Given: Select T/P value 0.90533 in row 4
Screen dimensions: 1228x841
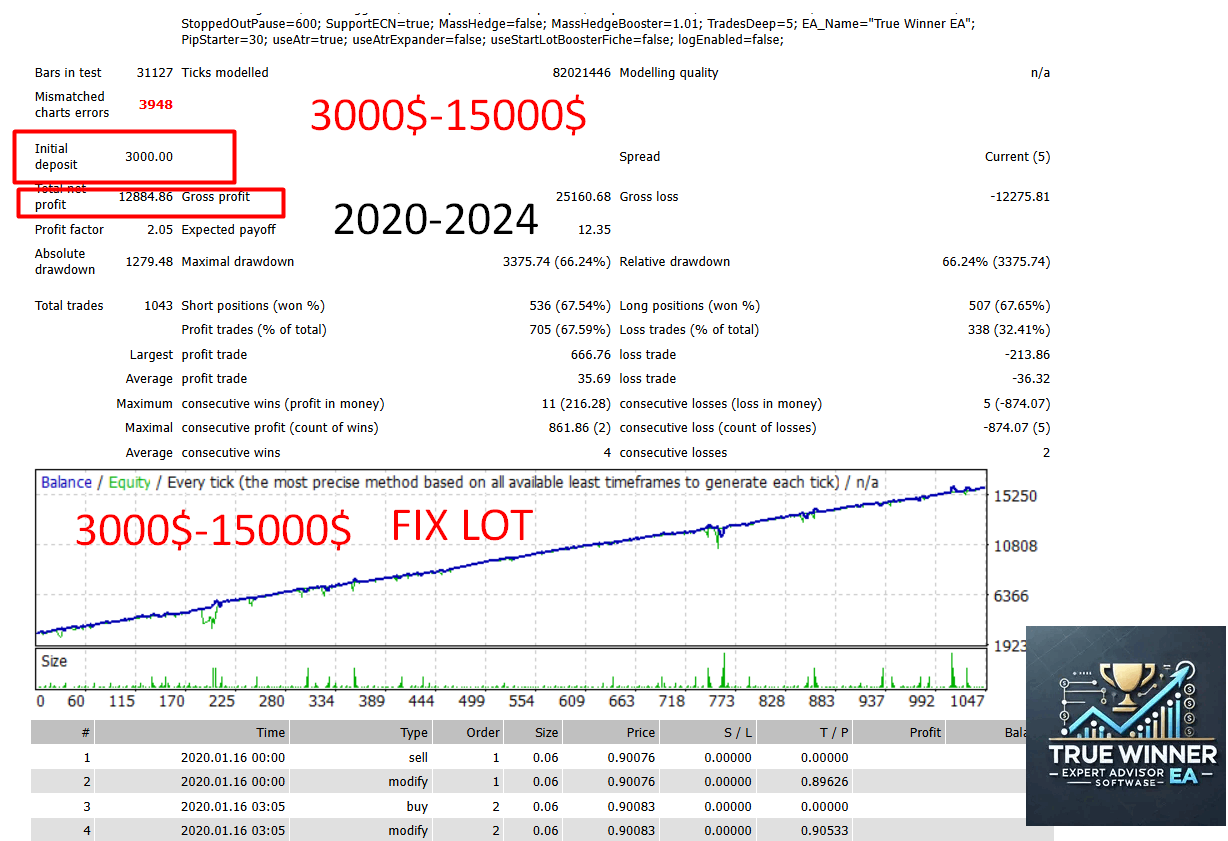Looking at the screenshot, I should tap(824, 831).
